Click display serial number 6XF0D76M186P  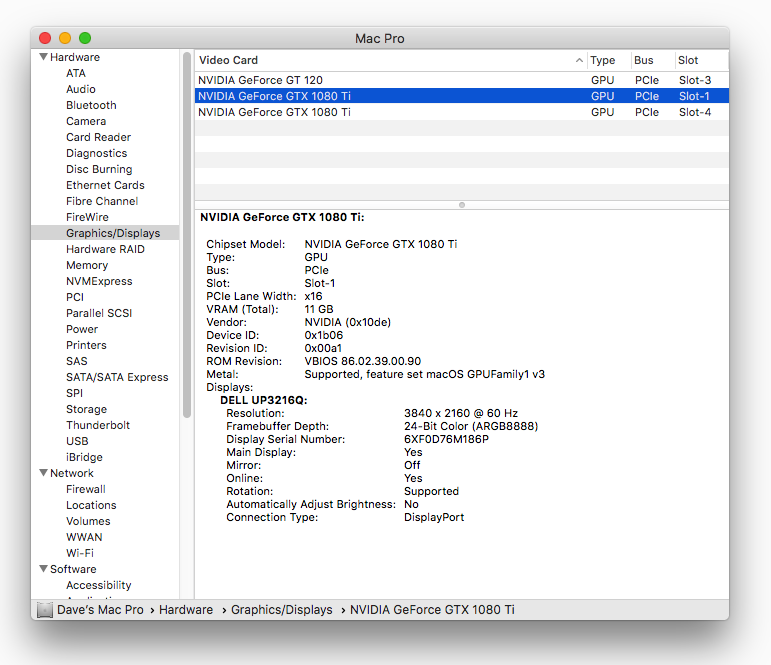(446, 439)
